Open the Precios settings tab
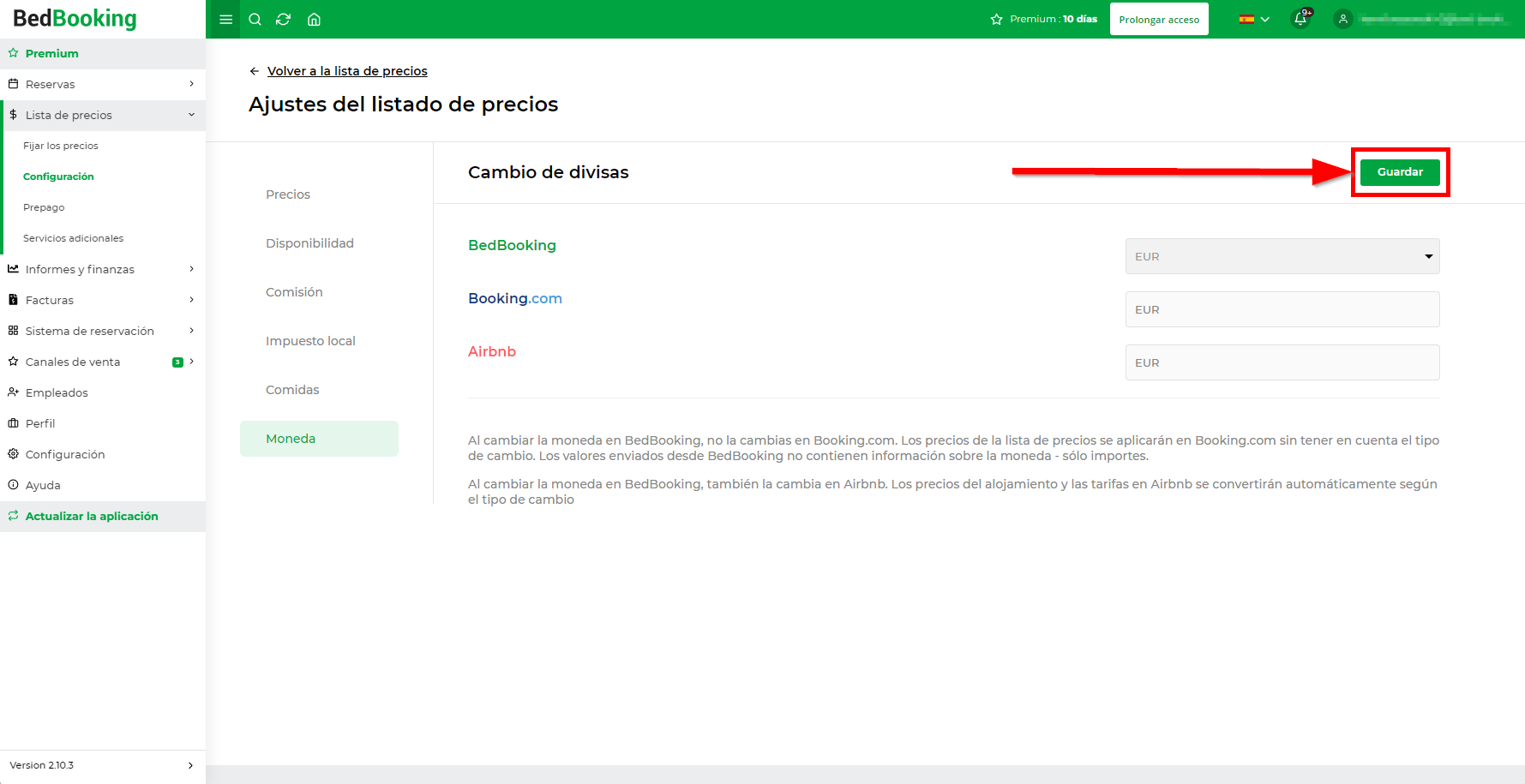This screenshot has height=784, width=1525. tap(288, 195)
